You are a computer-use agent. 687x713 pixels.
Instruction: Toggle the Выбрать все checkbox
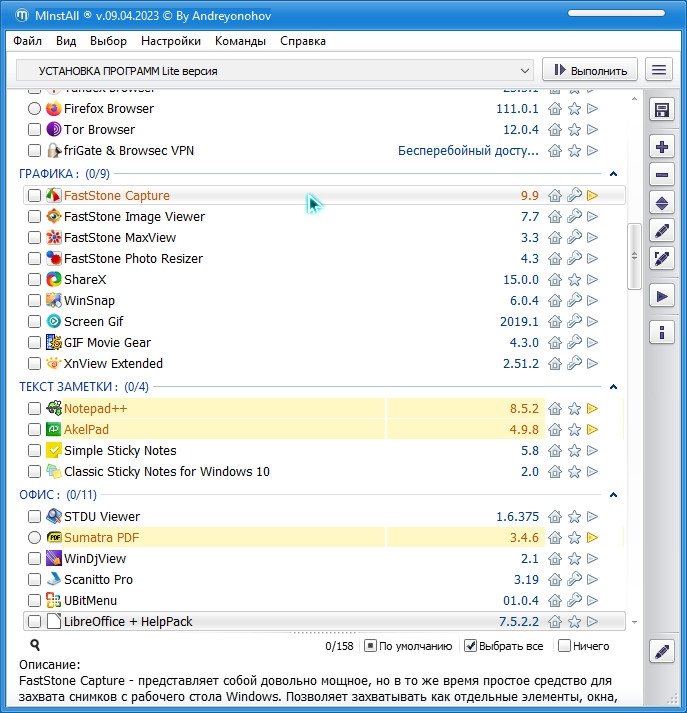tap(470, 646)
